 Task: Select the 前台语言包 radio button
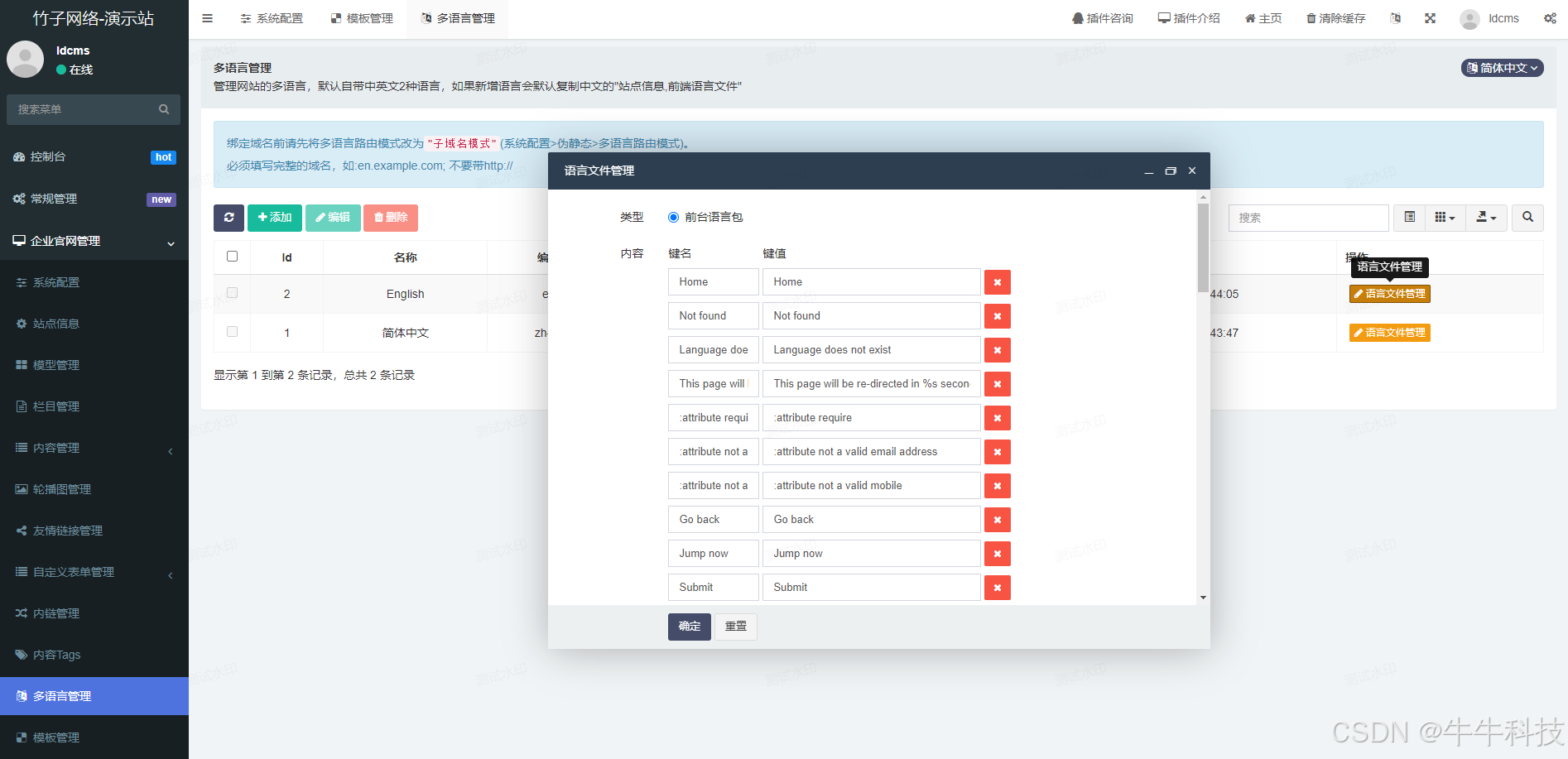click(x=673, y=217)
